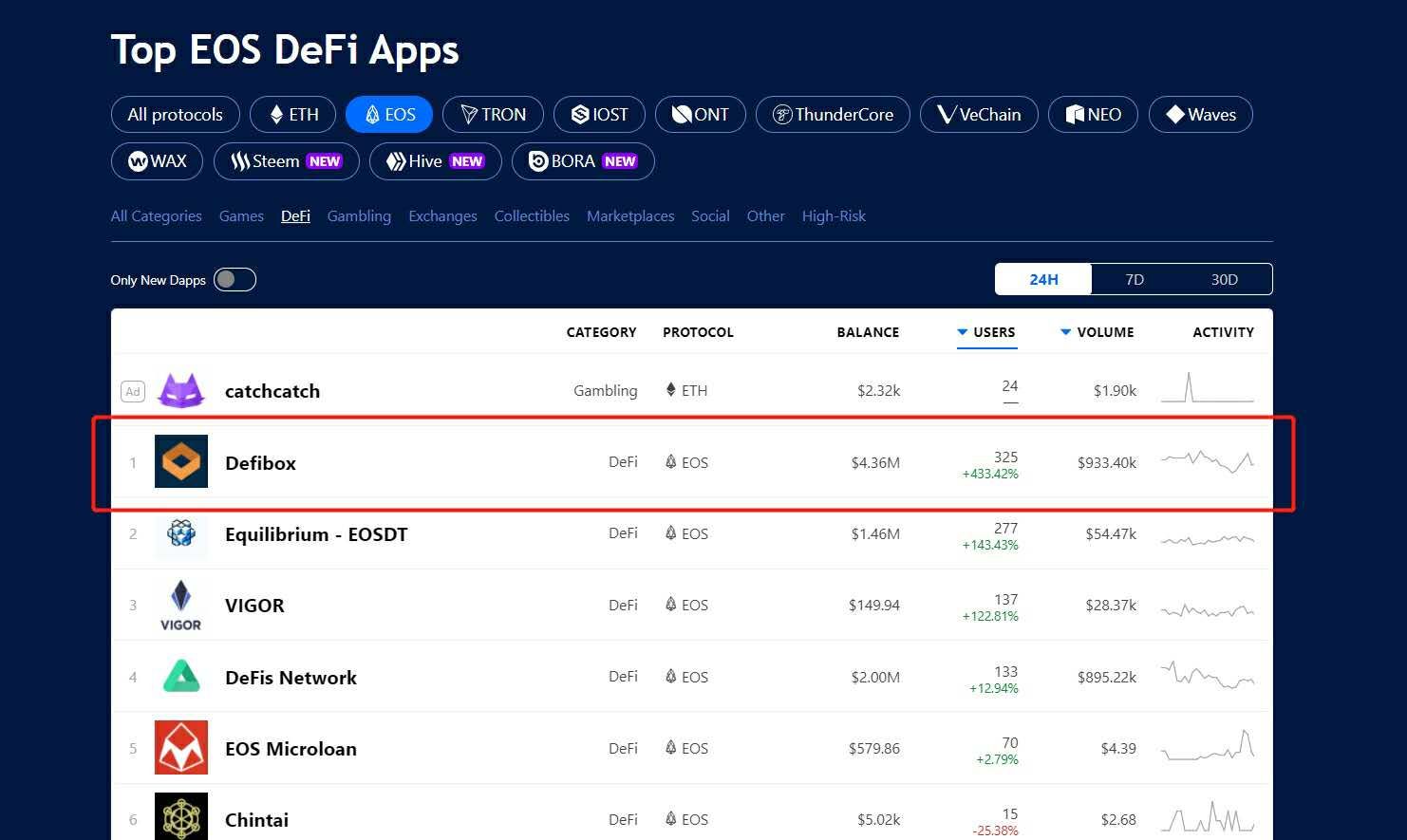Click the catchcatch activity sparkline
Image resolution: width=1407 pixels, height=840 pixels.
[1208, 387]
